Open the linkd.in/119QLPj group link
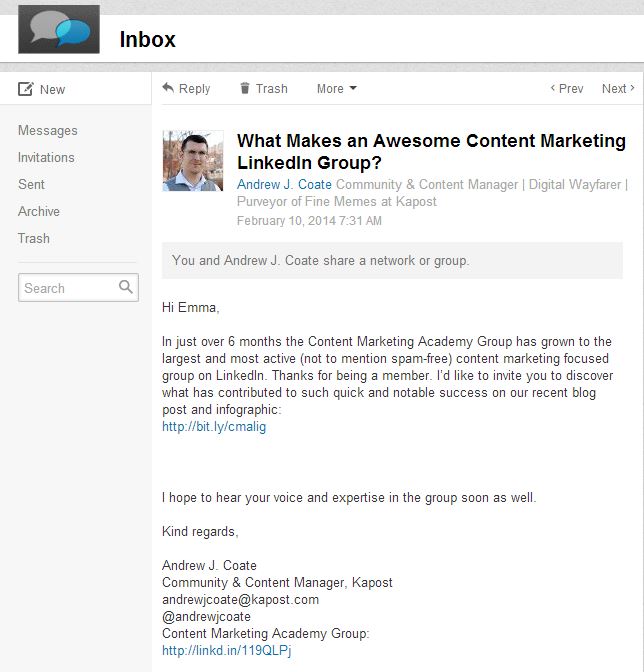Screen dimensions: 644x672 click(226, 650)
